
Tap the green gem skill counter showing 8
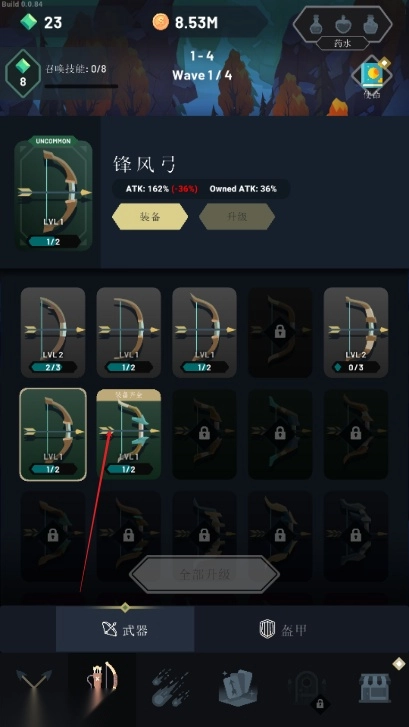[x=23, y=73]
